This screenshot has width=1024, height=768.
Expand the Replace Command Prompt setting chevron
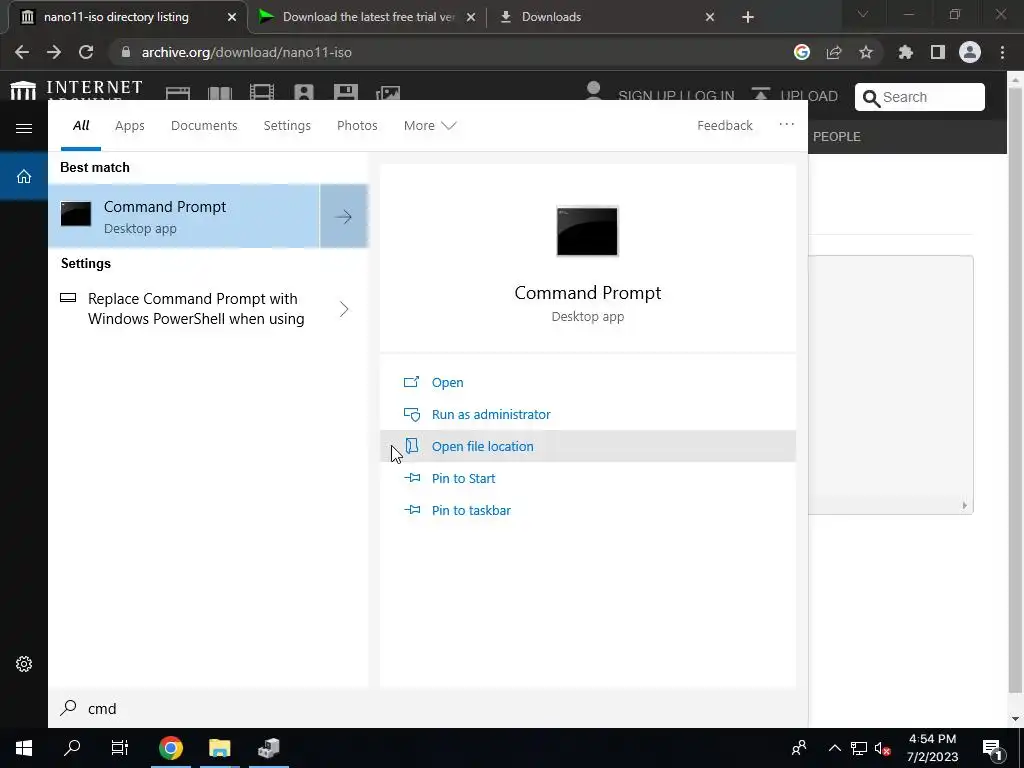click(x=344, y=308)
